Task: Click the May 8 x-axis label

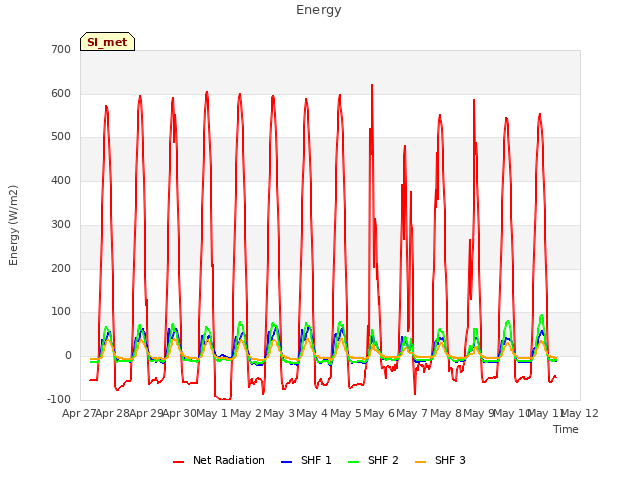Action: coord(446,413)
